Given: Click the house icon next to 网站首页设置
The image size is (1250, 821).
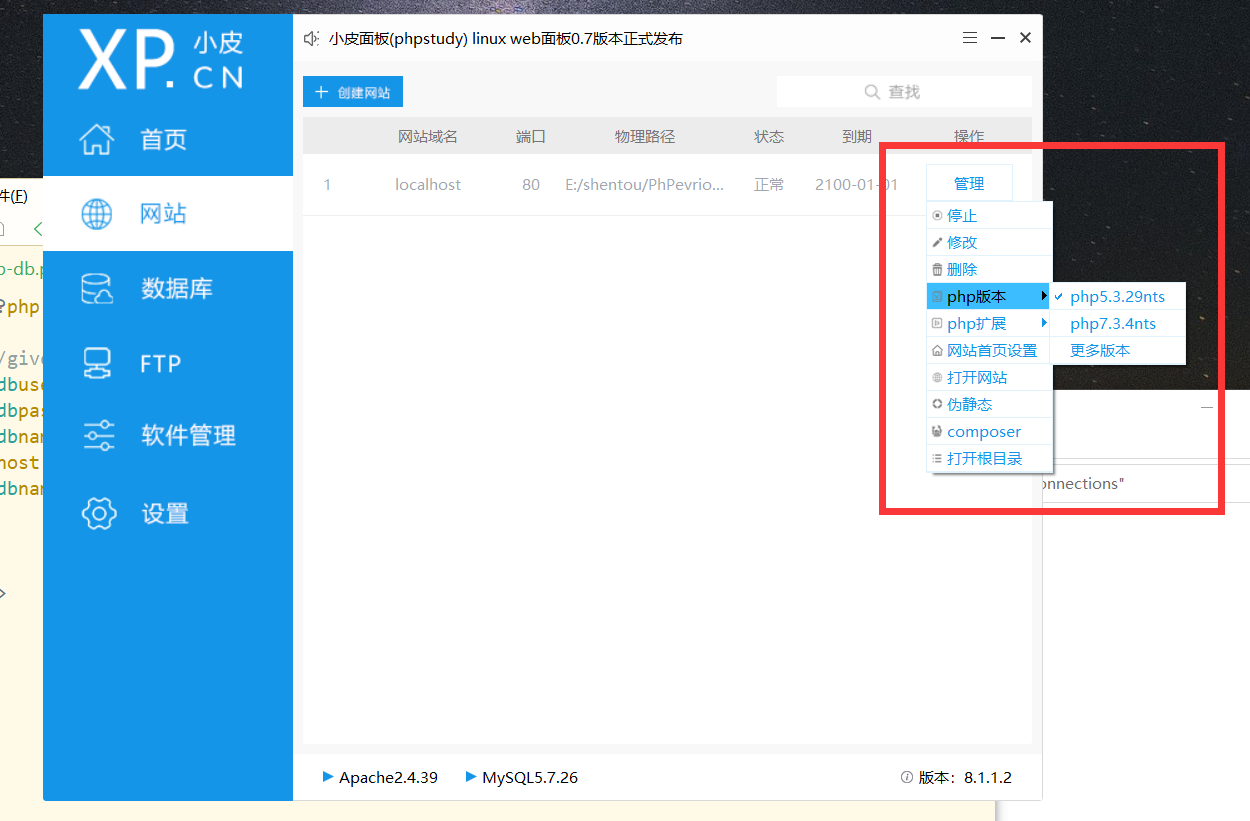Looking at the screenshot, I should [x=937, y=351].
